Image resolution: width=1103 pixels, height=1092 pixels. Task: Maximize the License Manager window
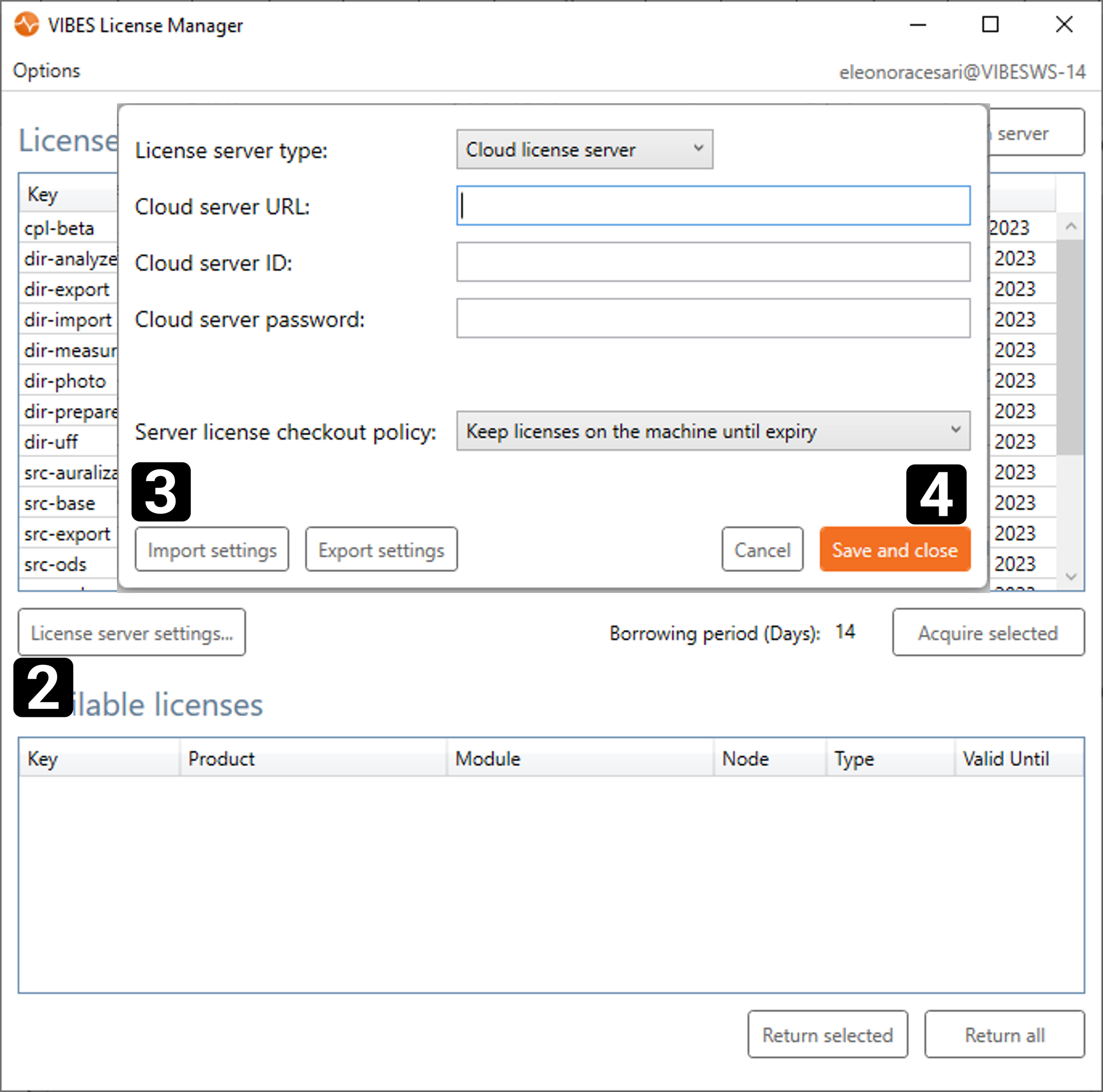(991, 24)
